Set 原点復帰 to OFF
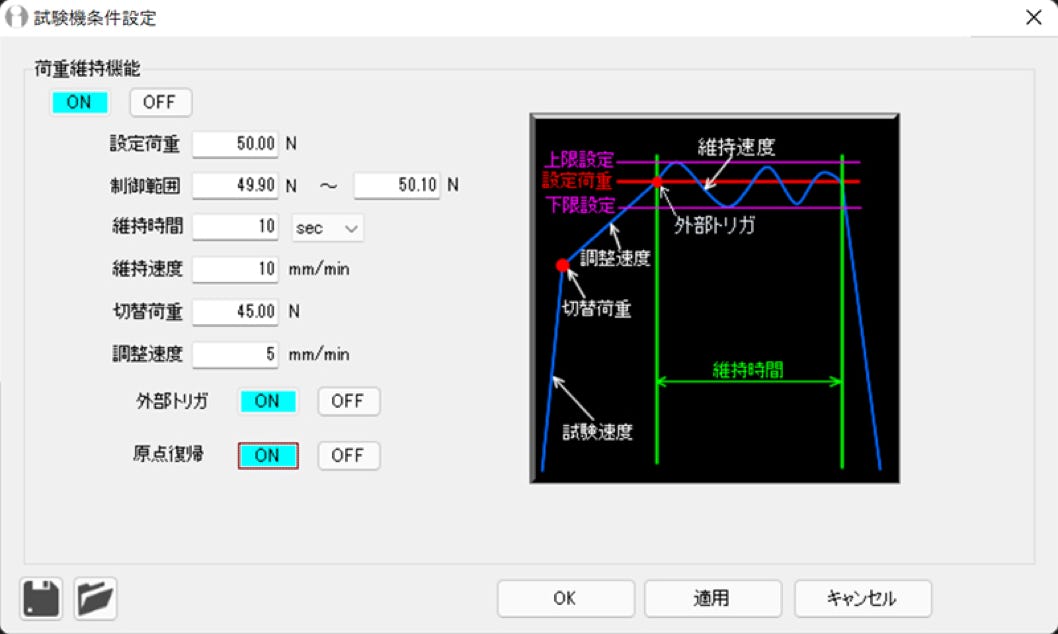1058x634 pixels. point(348,455)
